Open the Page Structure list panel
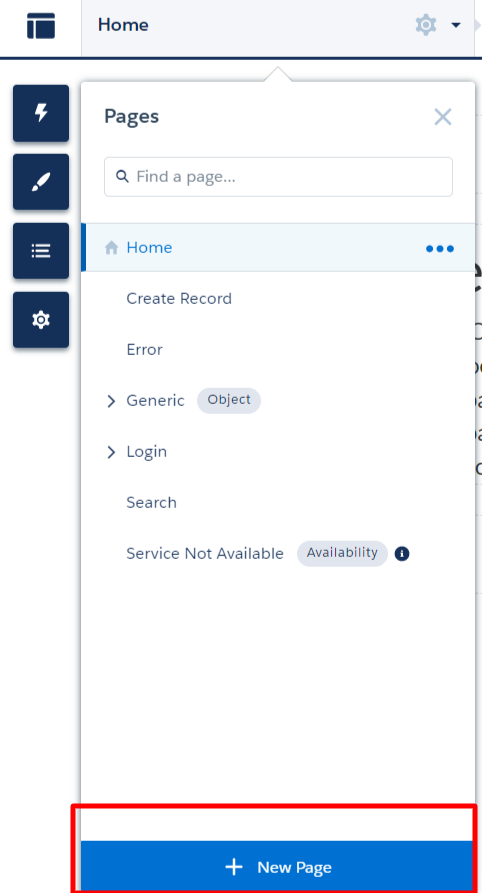This screenshot has width=482, height=893. coord(41,251)
